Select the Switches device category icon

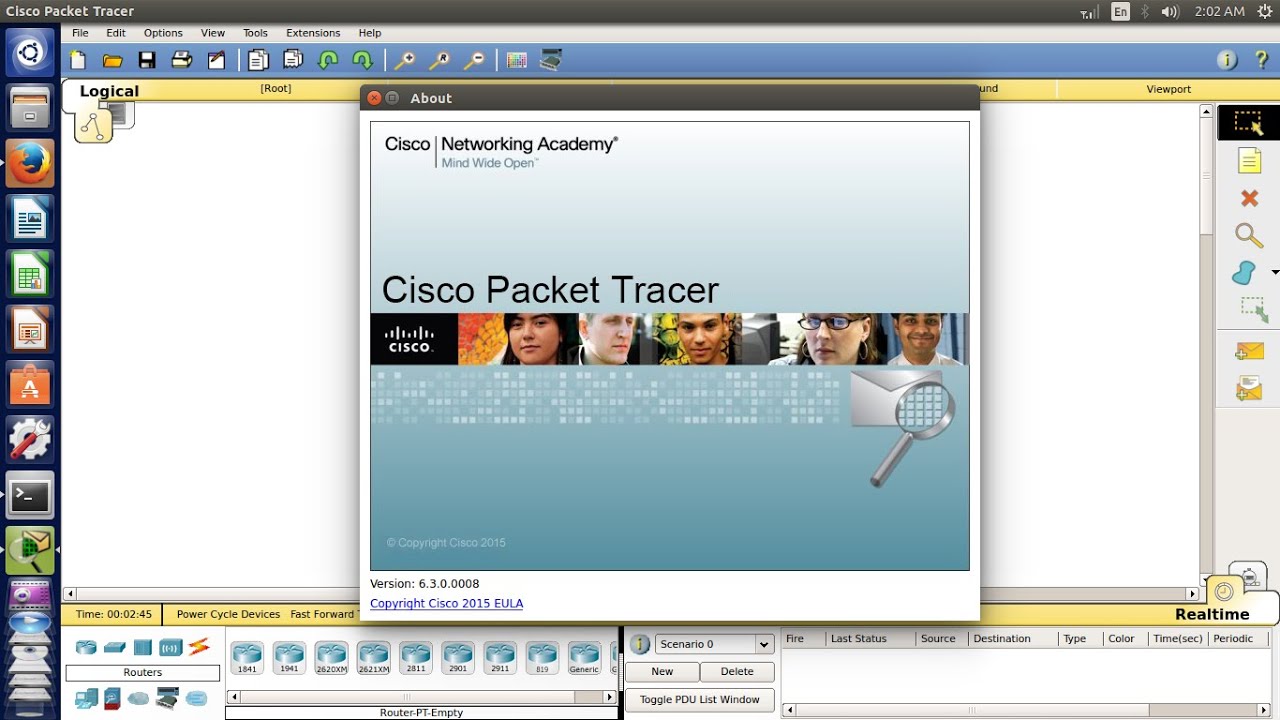click(115, 647)
